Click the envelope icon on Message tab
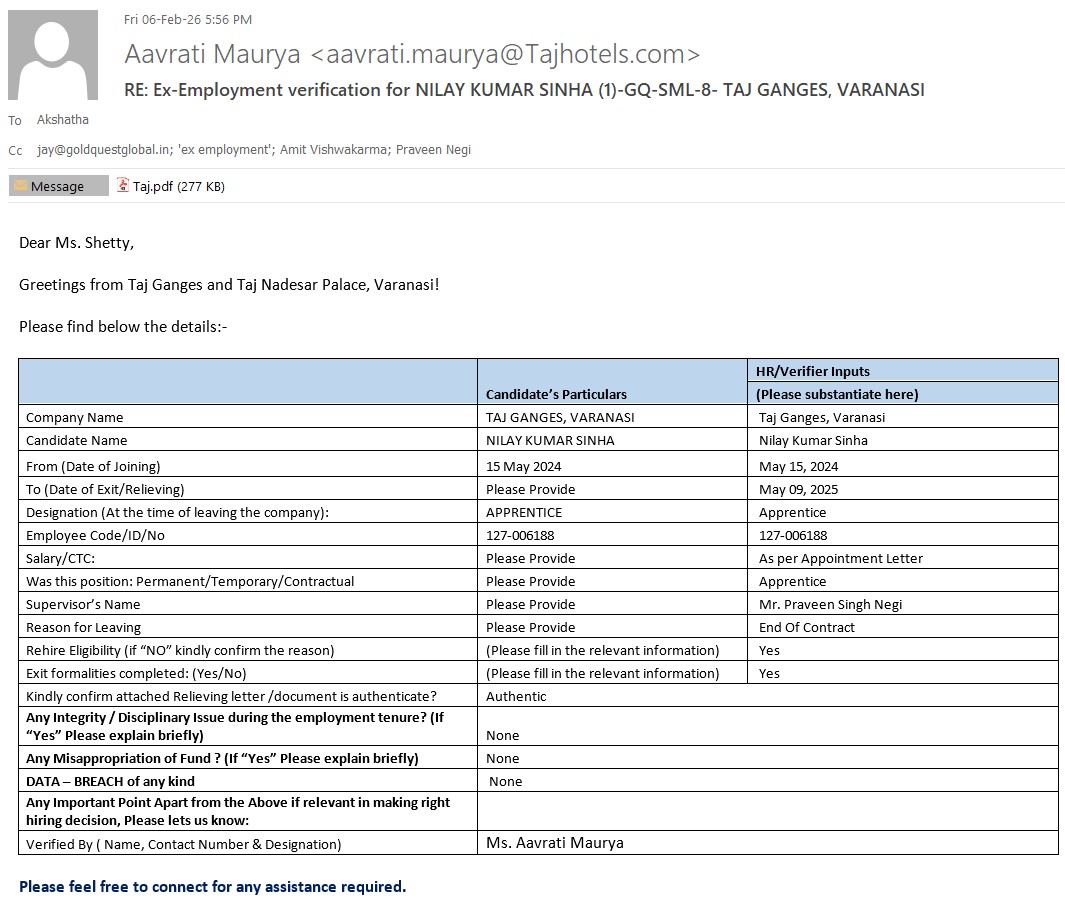Viewport: 1065px width, 901px height. [x=20, y=186]
